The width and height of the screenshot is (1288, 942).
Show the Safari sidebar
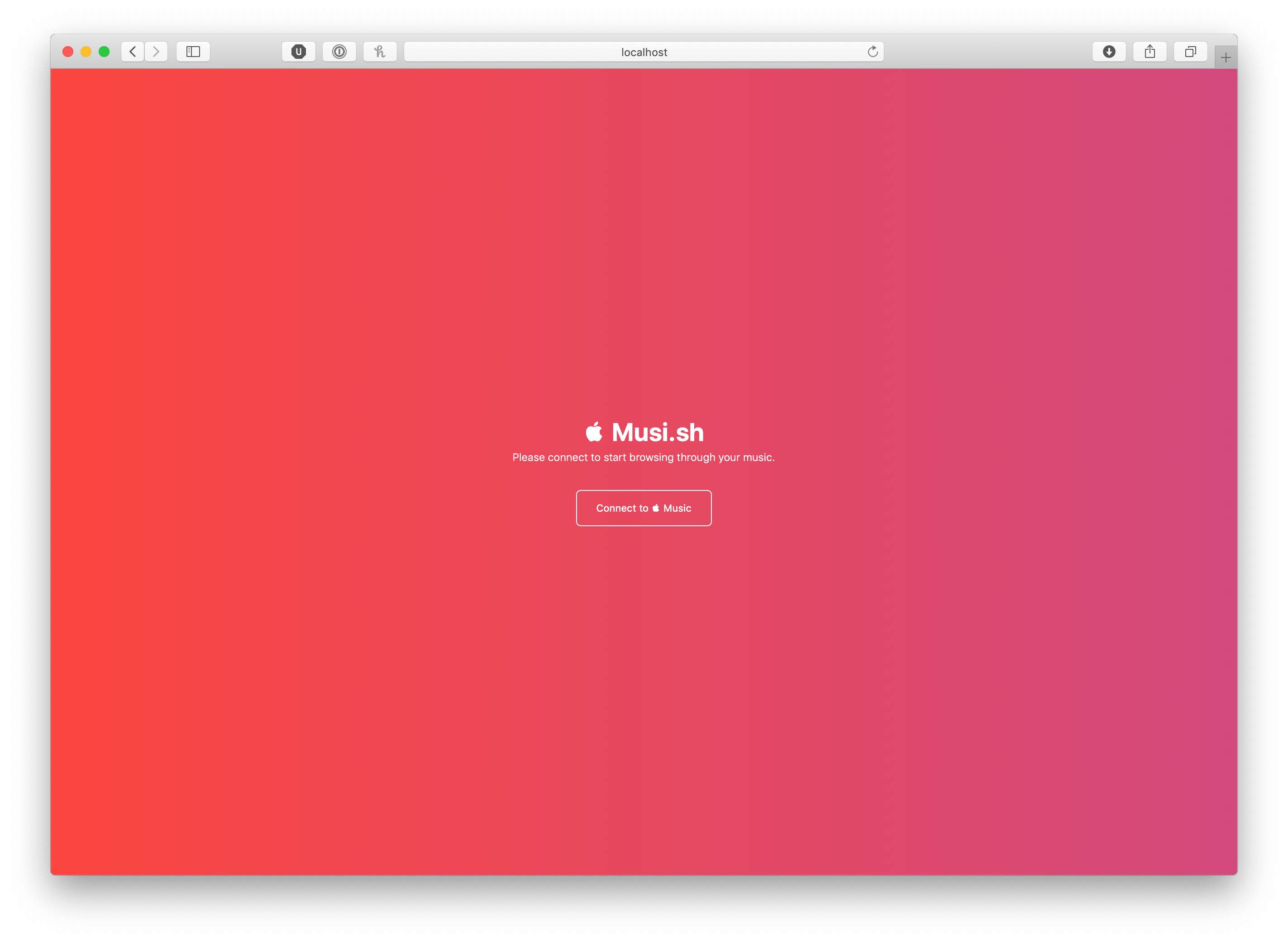(x=193, y=52)
